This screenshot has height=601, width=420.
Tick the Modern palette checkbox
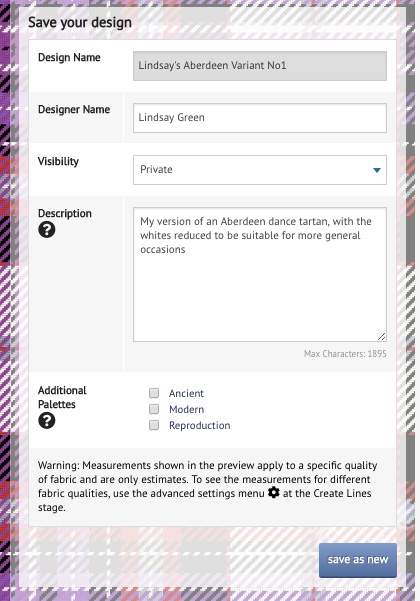coord(154,409)
